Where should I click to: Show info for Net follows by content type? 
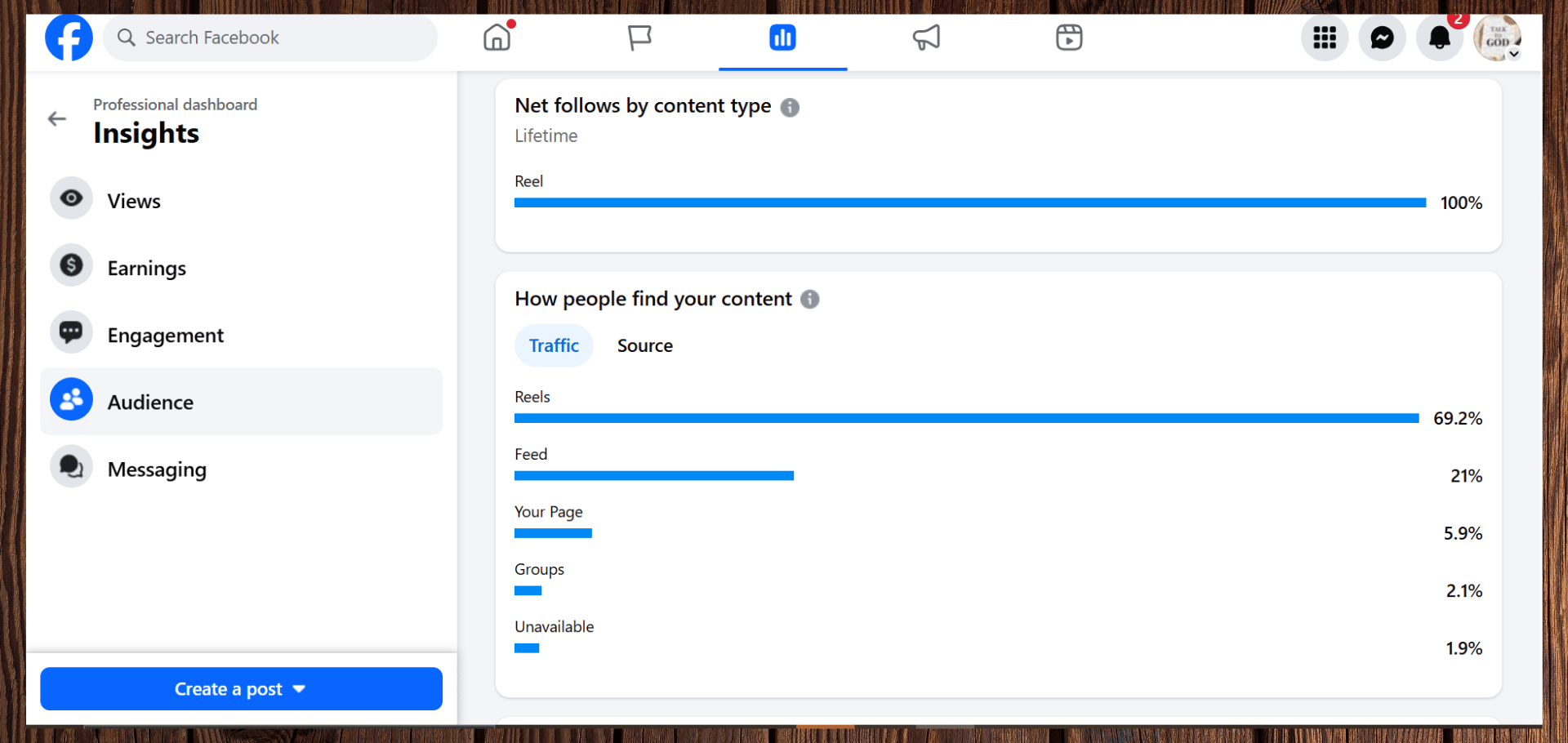[790, 107]
